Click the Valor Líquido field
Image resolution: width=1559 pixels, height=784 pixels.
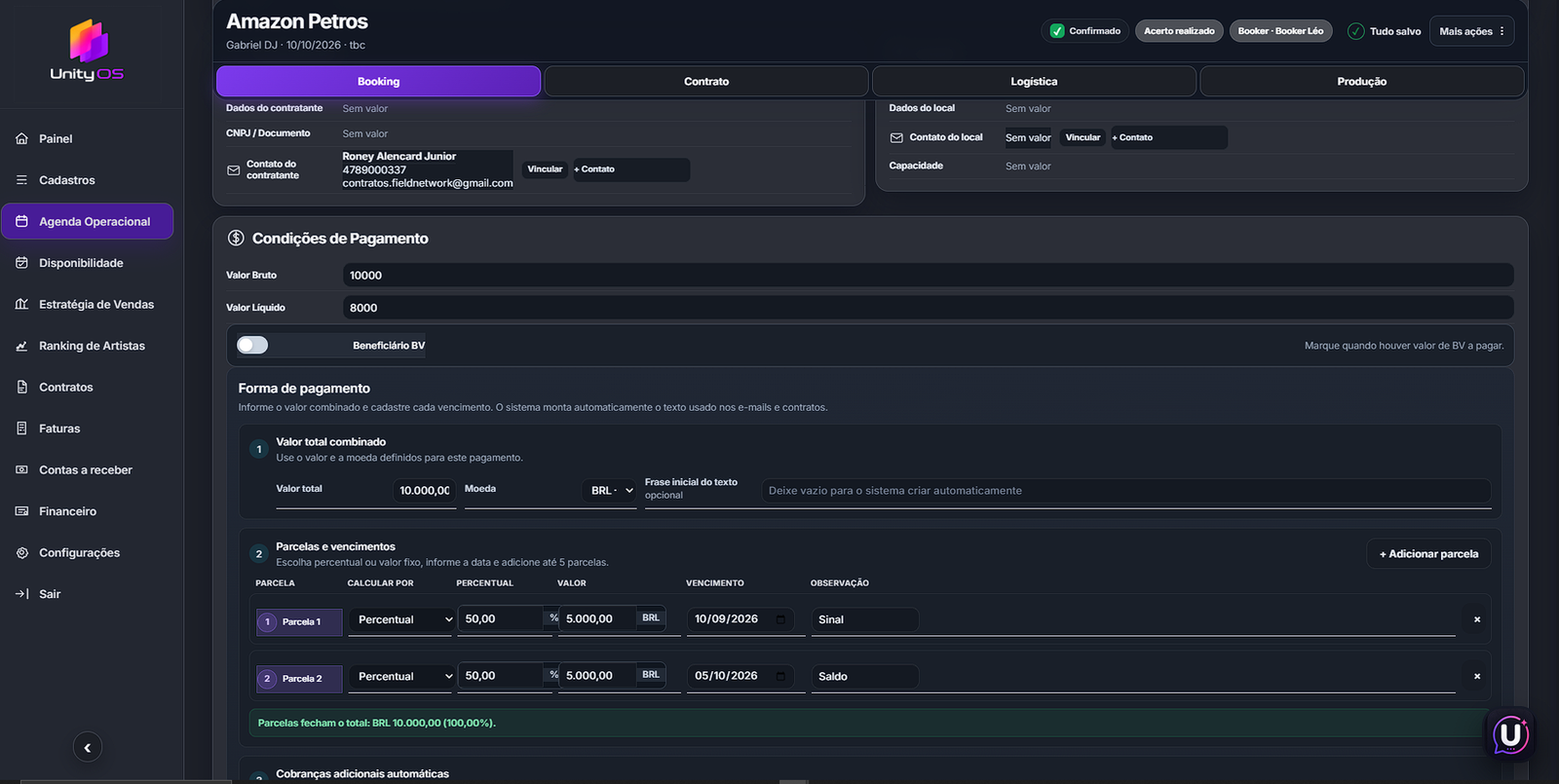(929, 308)
